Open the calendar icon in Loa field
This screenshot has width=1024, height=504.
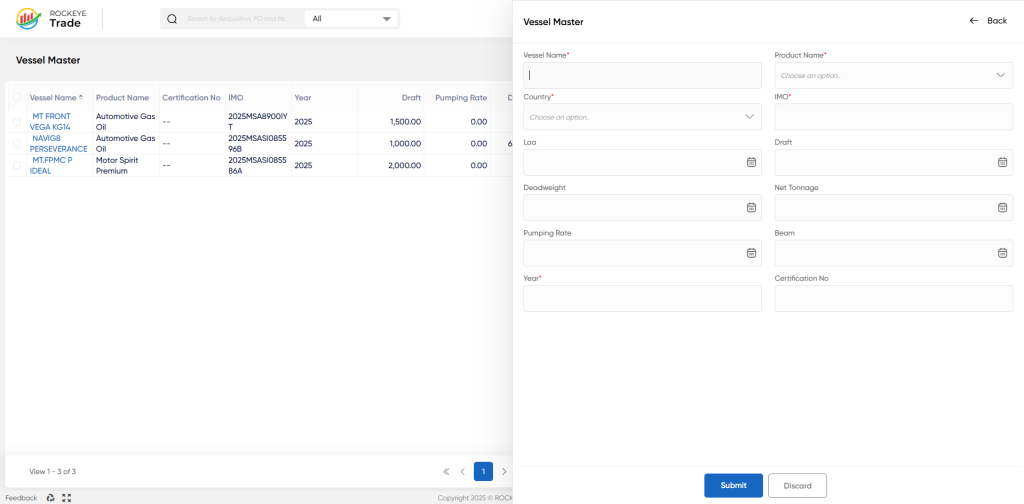(x=751, y=162)
